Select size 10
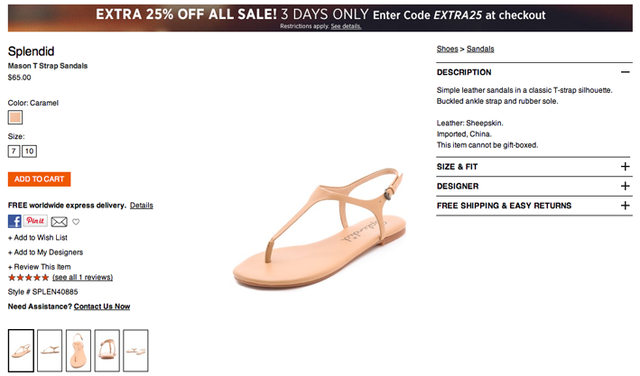Image resolution: width=640 pixels, height=376 pixels. tap(29, 151)
